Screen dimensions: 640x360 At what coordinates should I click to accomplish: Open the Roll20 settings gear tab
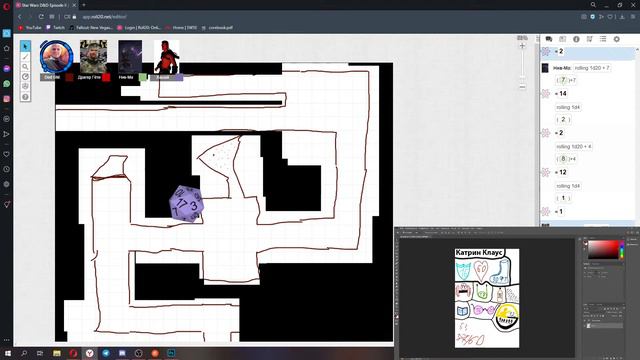coord(616,39)
